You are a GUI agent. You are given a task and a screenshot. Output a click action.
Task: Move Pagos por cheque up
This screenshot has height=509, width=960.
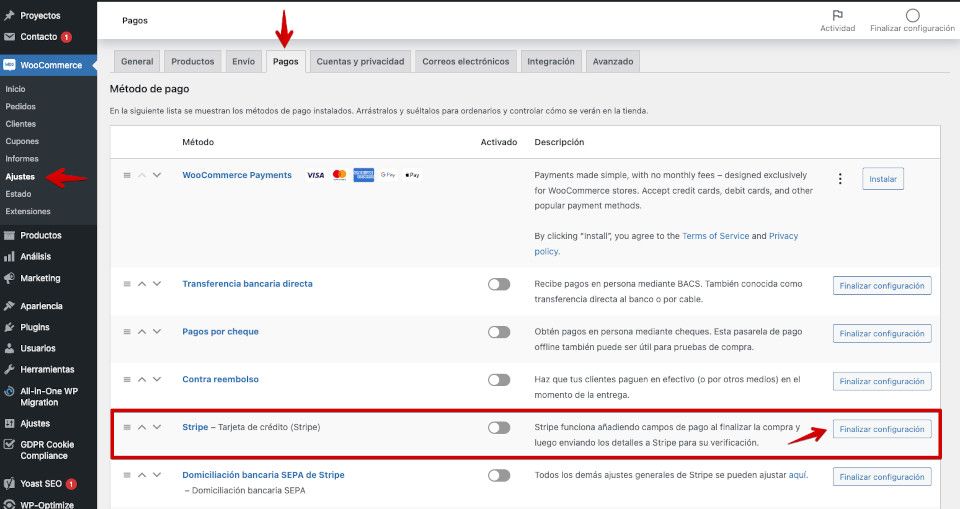tap(141, 332)
